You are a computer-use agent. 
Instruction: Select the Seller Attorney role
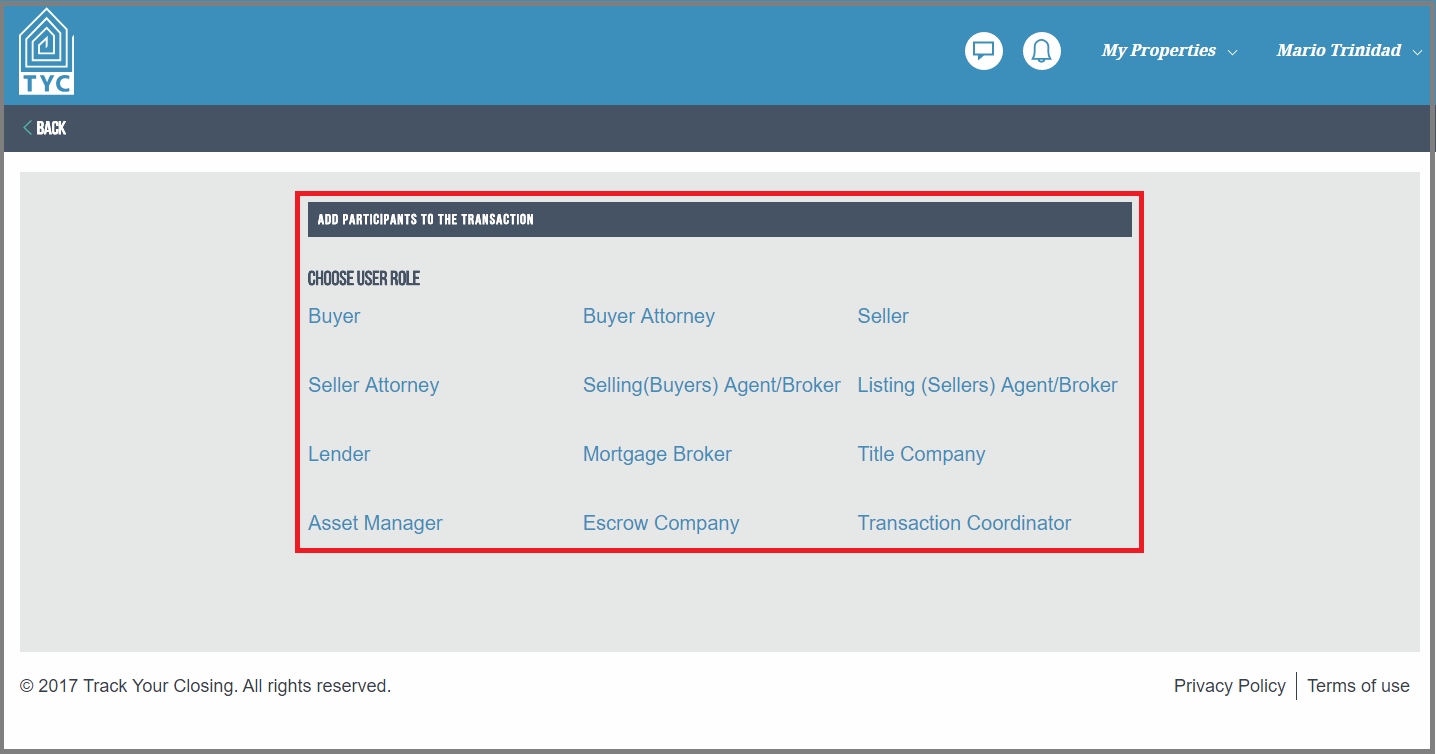[373, 385]
